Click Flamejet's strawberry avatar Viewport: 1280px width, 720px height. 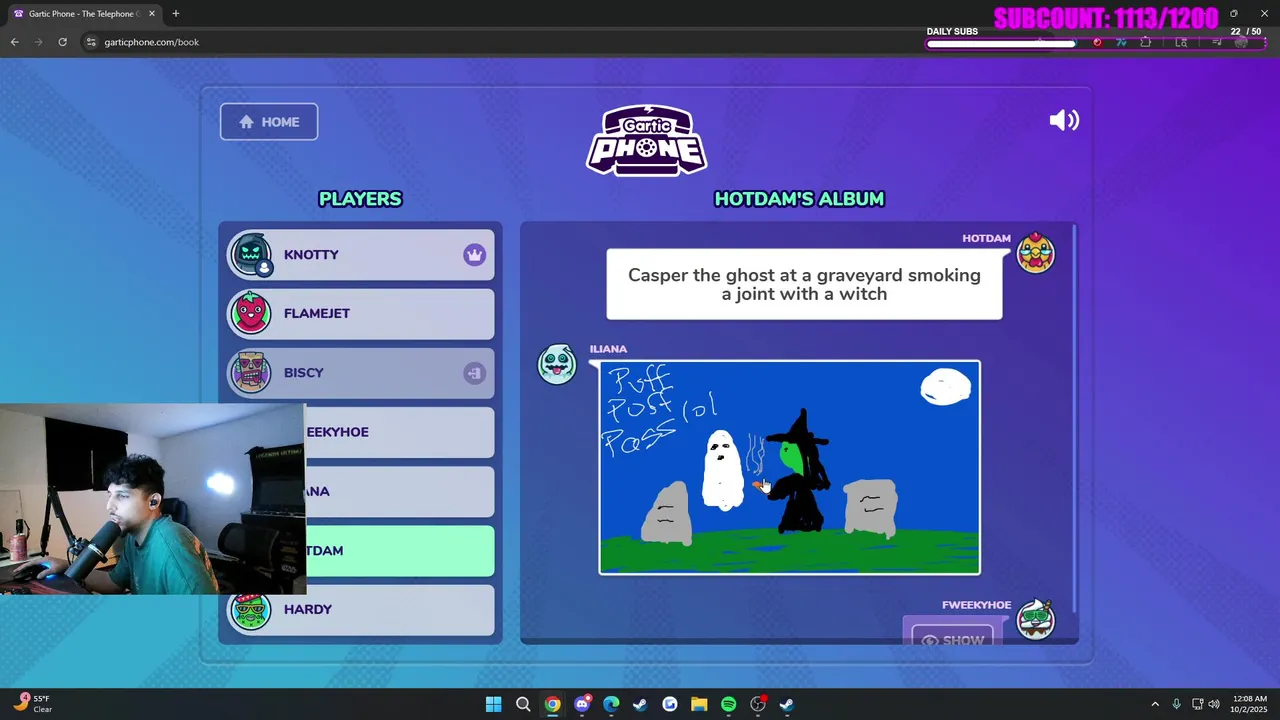251,314
